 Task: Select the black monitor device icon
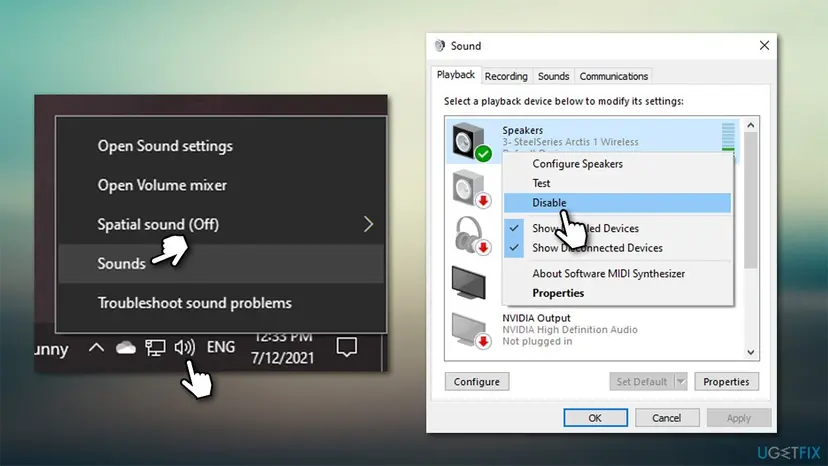tap(468, 282)
